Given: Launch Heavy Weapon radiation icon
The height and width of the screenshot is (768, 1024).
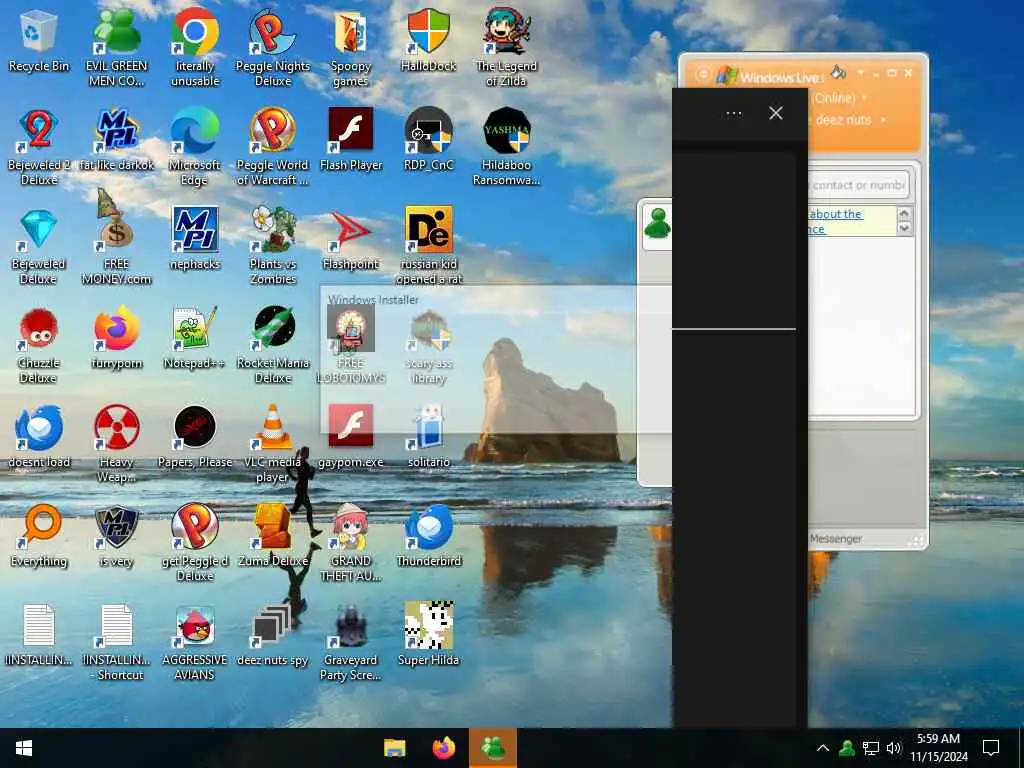Looking at the screenshot, I should (116, 443).
